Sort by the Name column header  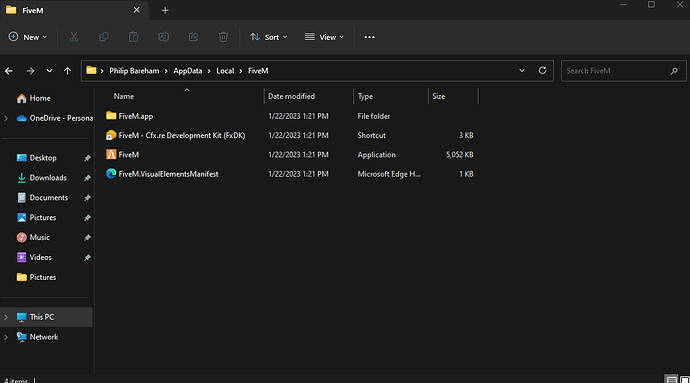click(124, 96)
